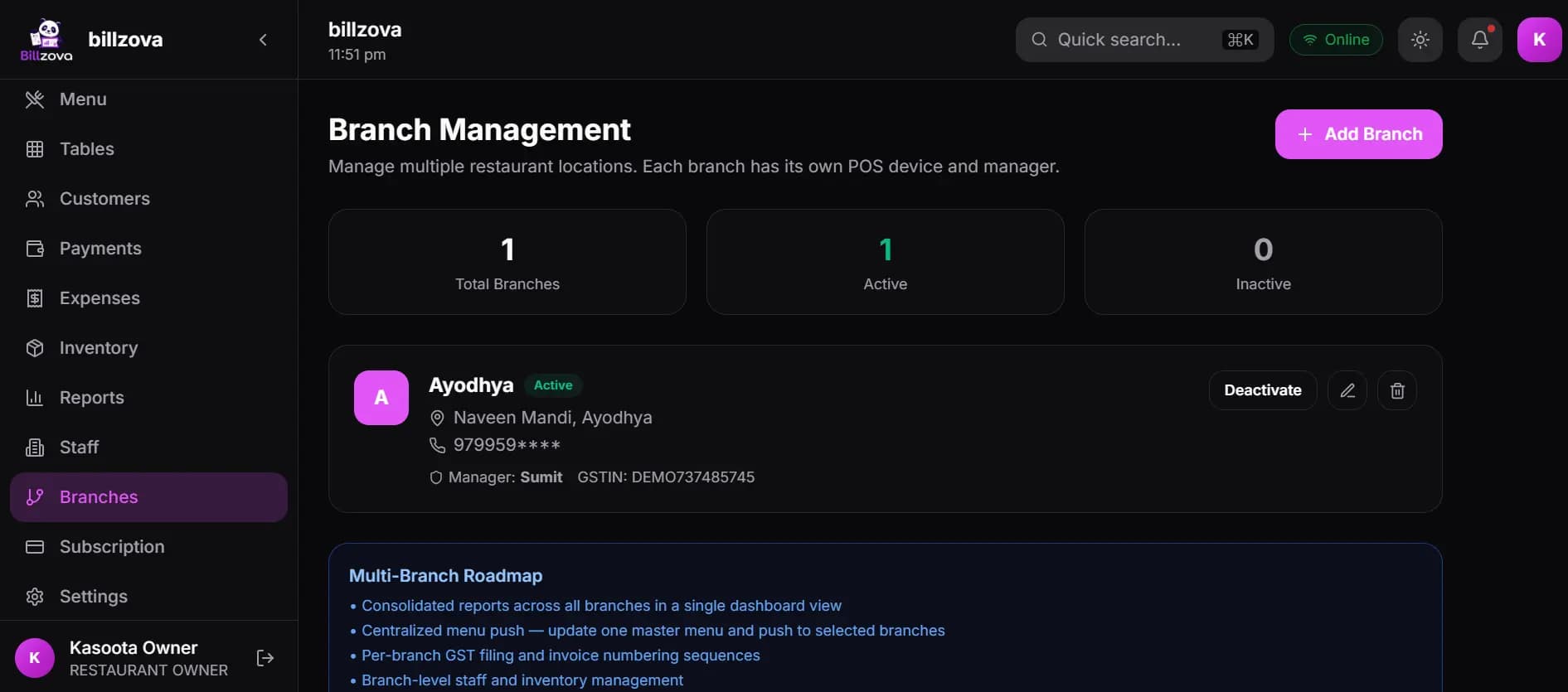Screen dimensions: 1568x692
Task: Open the Menu section in the sidebar
Action: pyautogui.click(x=149, y=99)
